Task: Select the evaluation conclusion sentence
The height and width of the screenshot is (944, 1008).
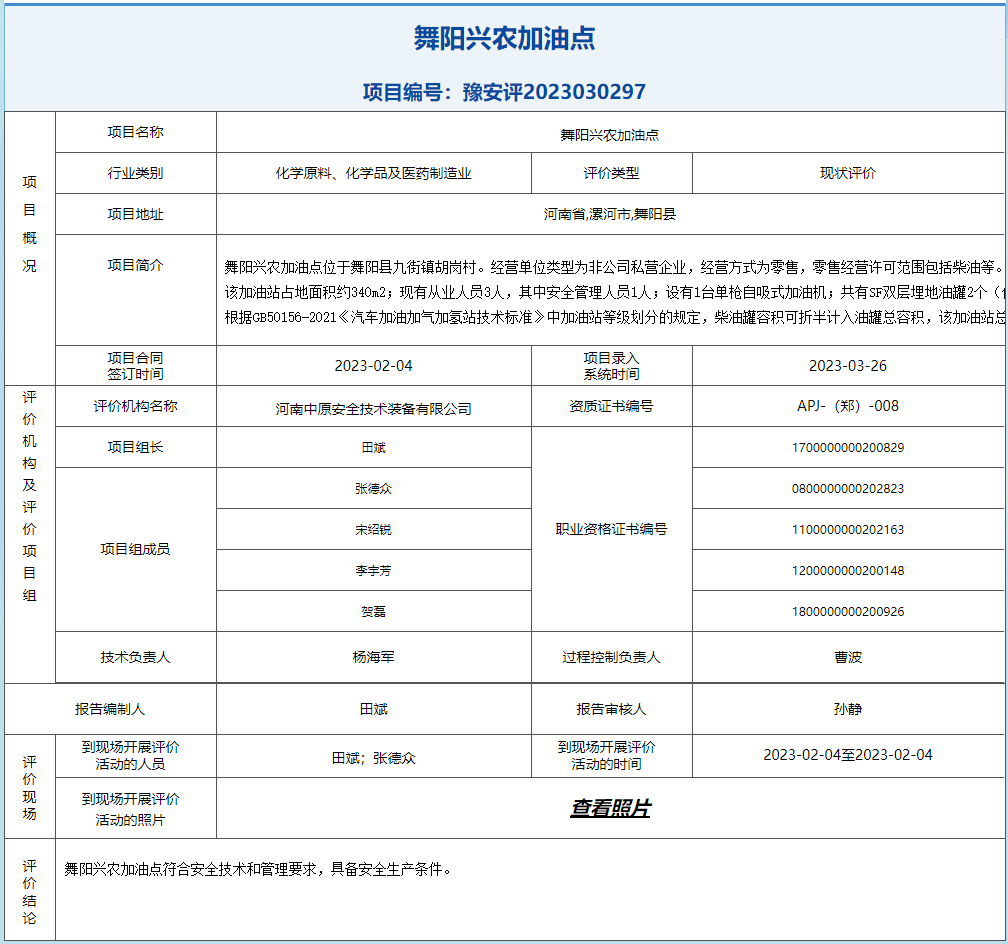Action: click(x=258, y=869)
